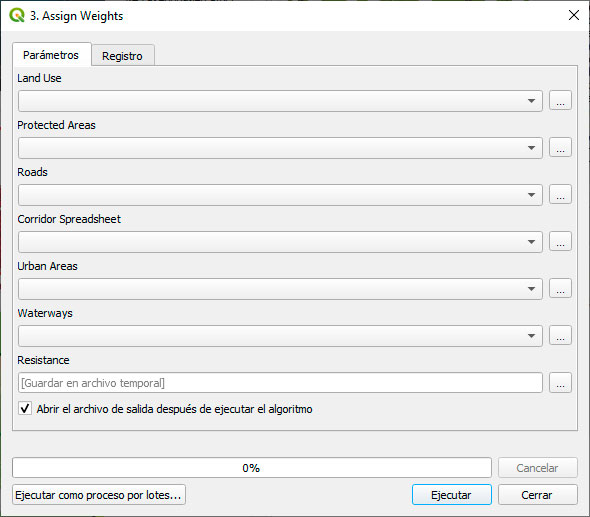This screenshot has width=590, height=517.
Task: Click the QGIS logo in title bar
Action: point(17,15)
